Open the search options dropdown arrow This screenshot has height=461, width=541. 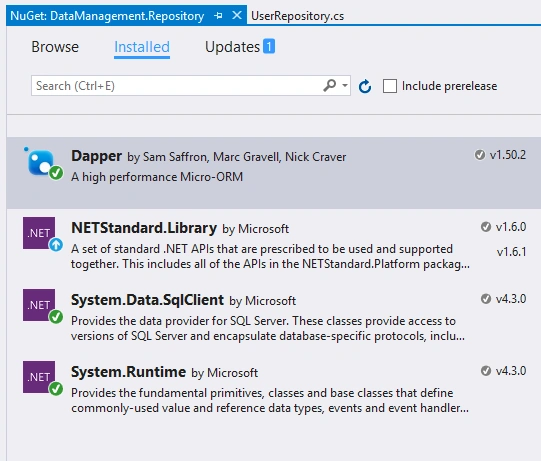[x=344, y=85]
